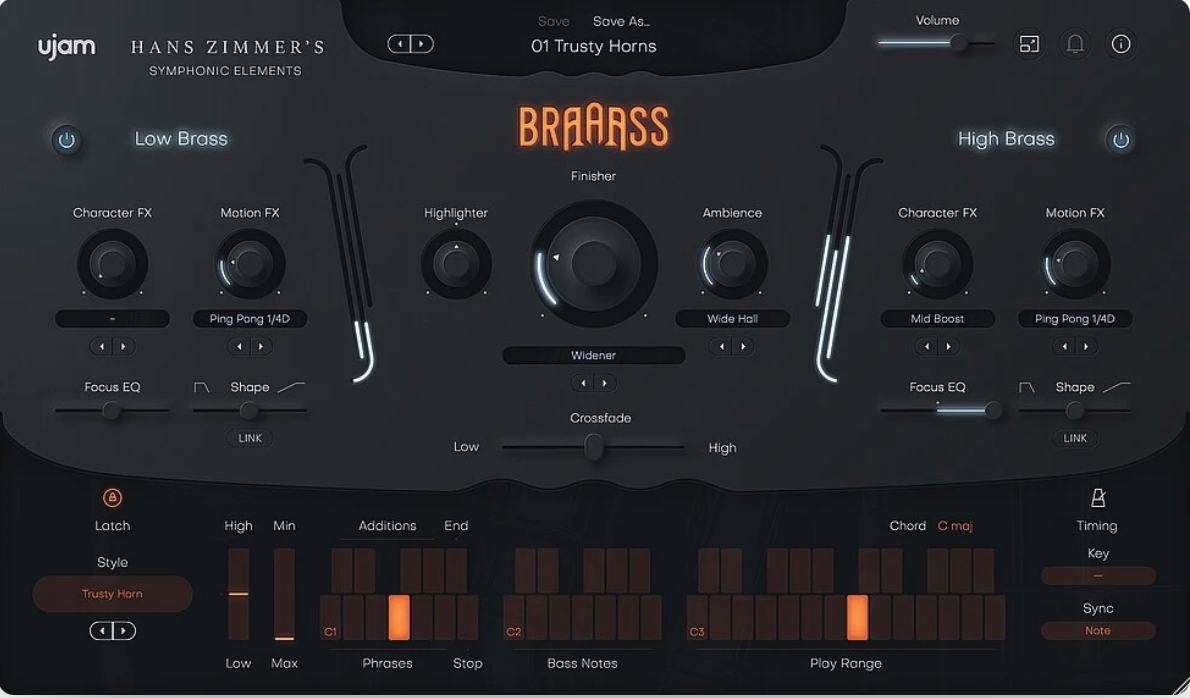This screenshot has height=698, width=1190.
Task: Adjust the Min/Max vertical slider
Action: click(x=285, y=594)
